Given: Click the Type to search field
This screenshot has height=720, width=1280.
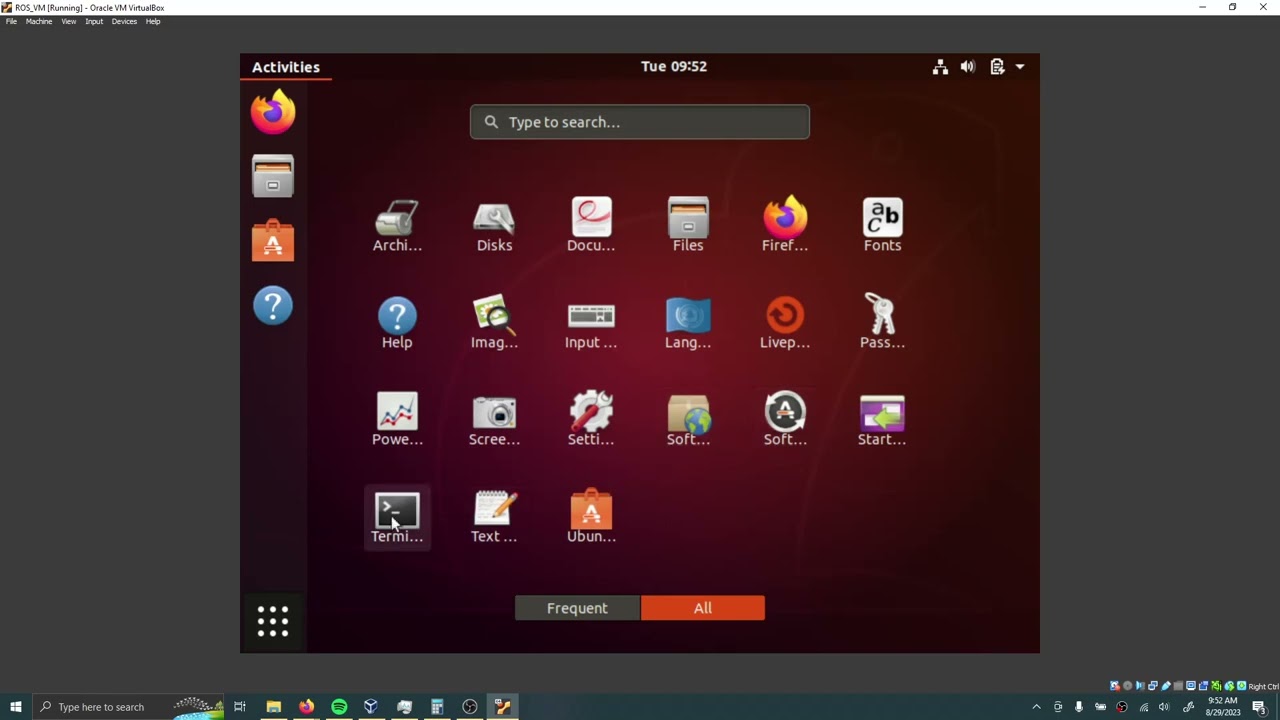Looking at the screenshot, I should tap(640, 122).
